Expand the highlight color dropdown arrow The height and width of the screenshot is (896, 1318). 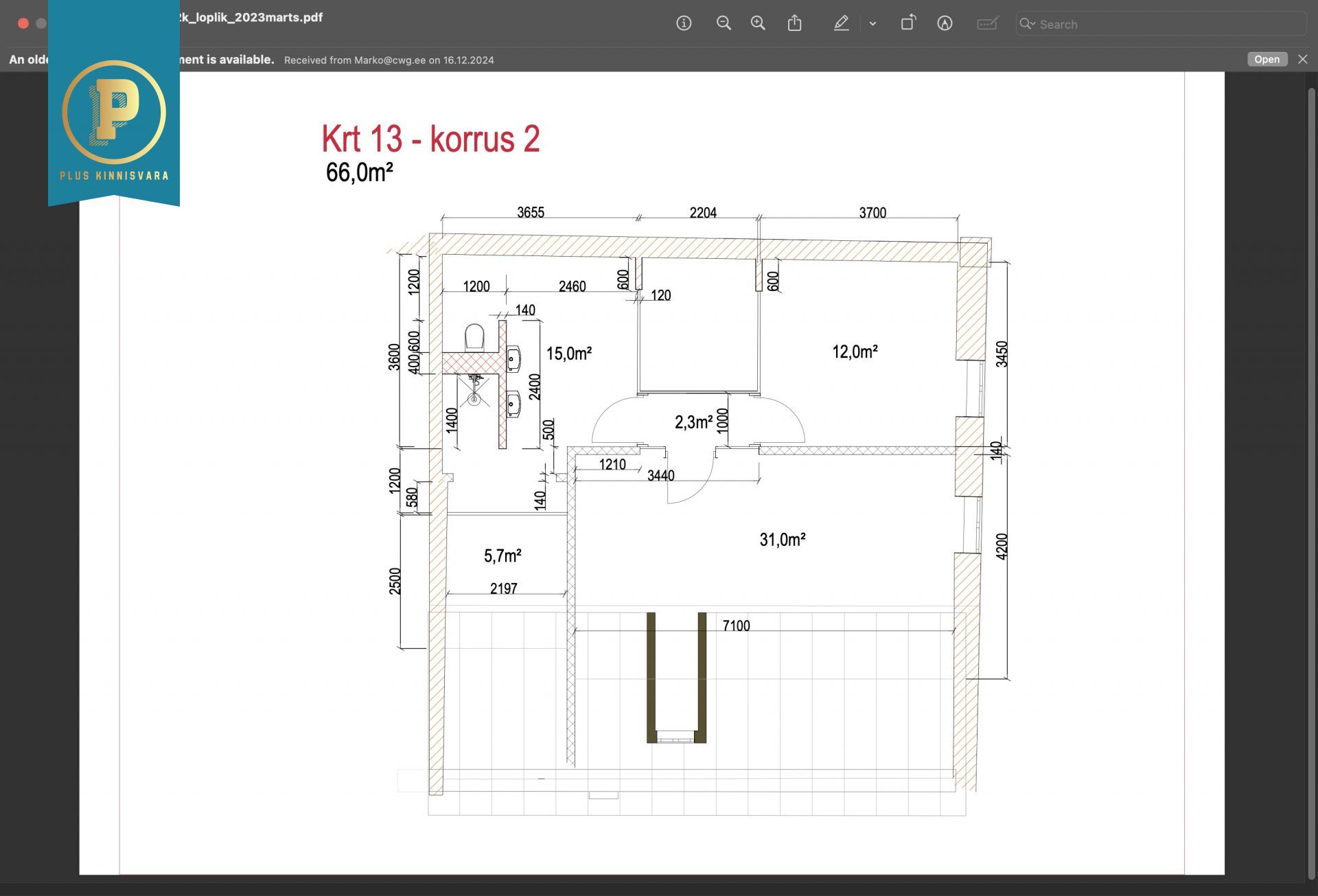coord(872,23)
